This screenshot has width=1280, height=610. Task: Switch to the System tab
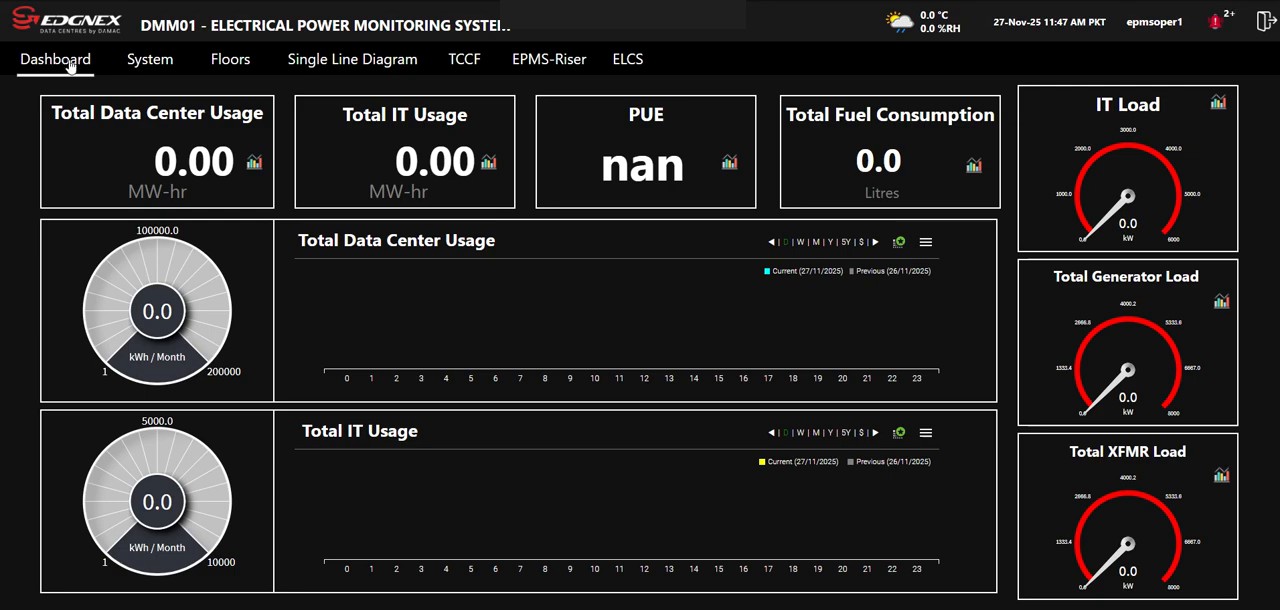click(150, 59)
